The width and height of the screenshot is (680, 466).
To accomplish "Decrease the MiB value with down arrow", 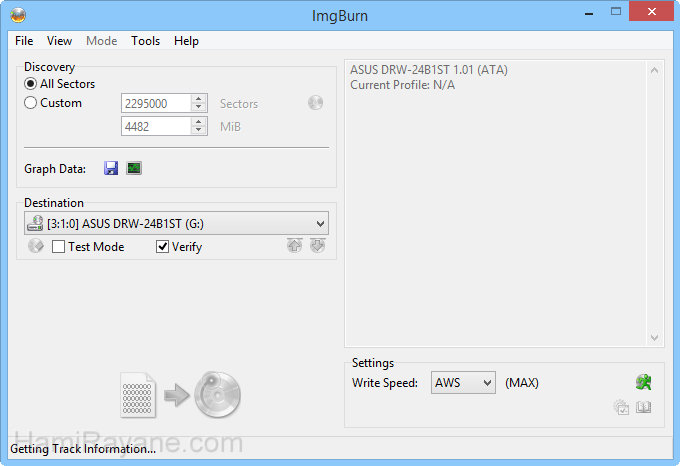I will 199,130.
